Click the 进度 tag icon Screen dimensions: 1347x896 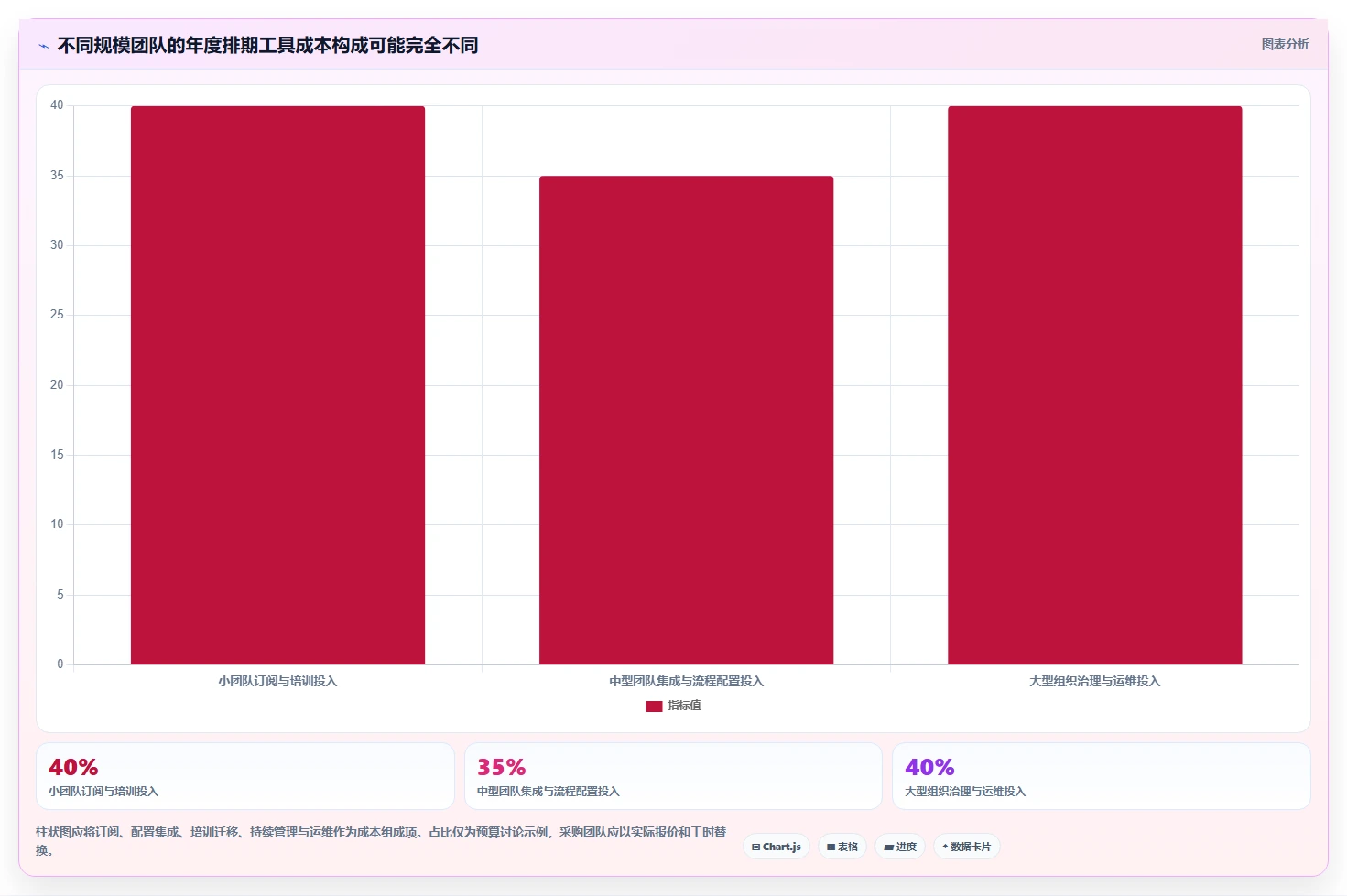point(887,847)
